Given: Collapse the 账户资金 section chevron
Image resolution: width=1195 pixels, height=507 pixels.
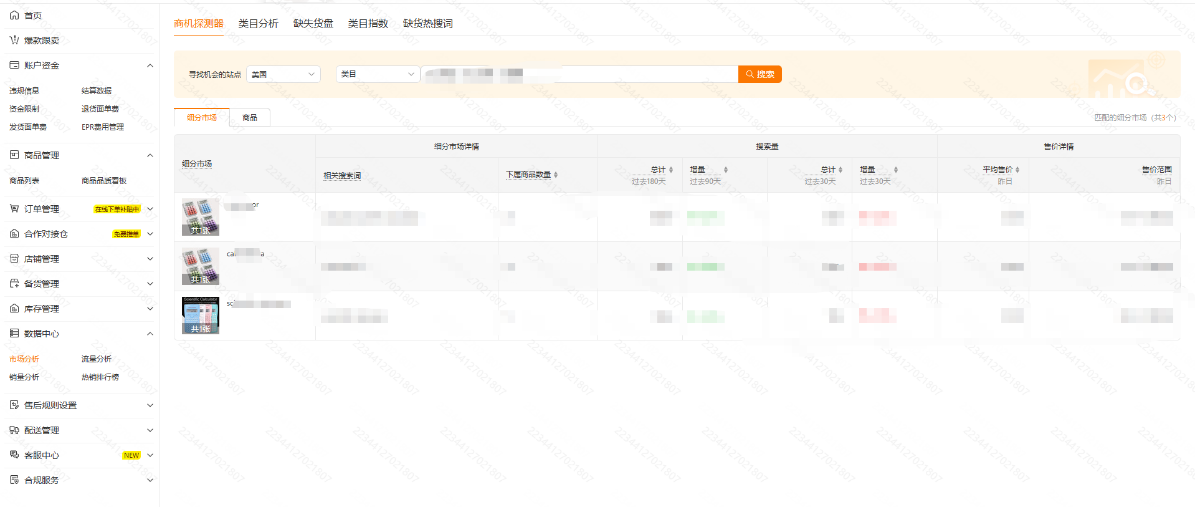Looking at the screenshot, I should [x=150, y=66].
